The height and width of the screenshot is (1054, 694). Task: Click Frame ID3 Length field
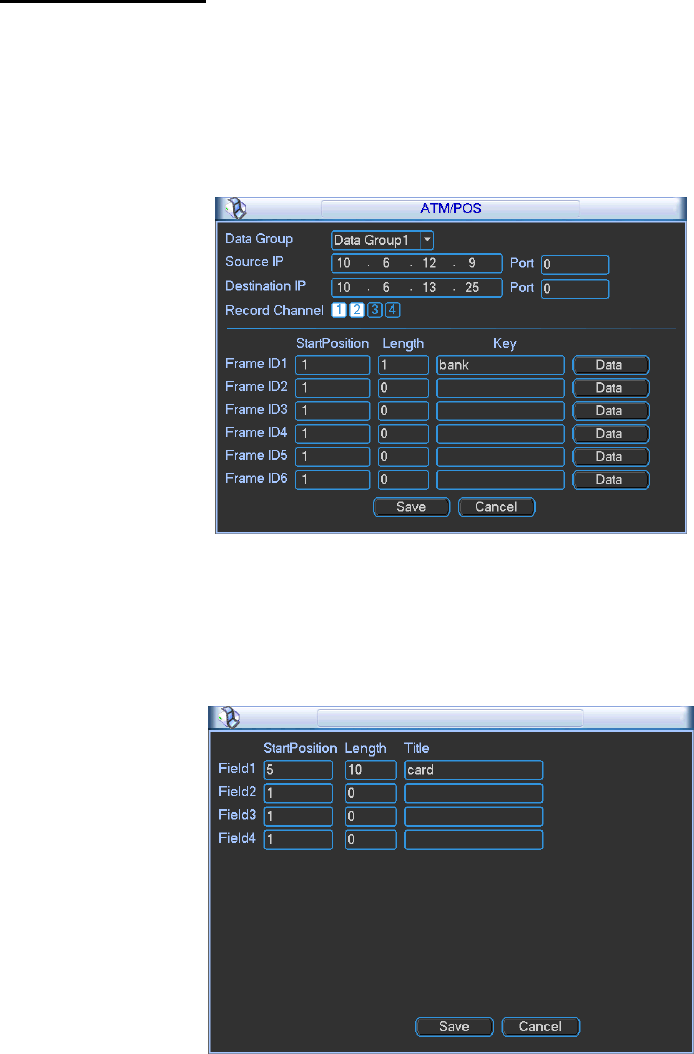coord(403,411)
